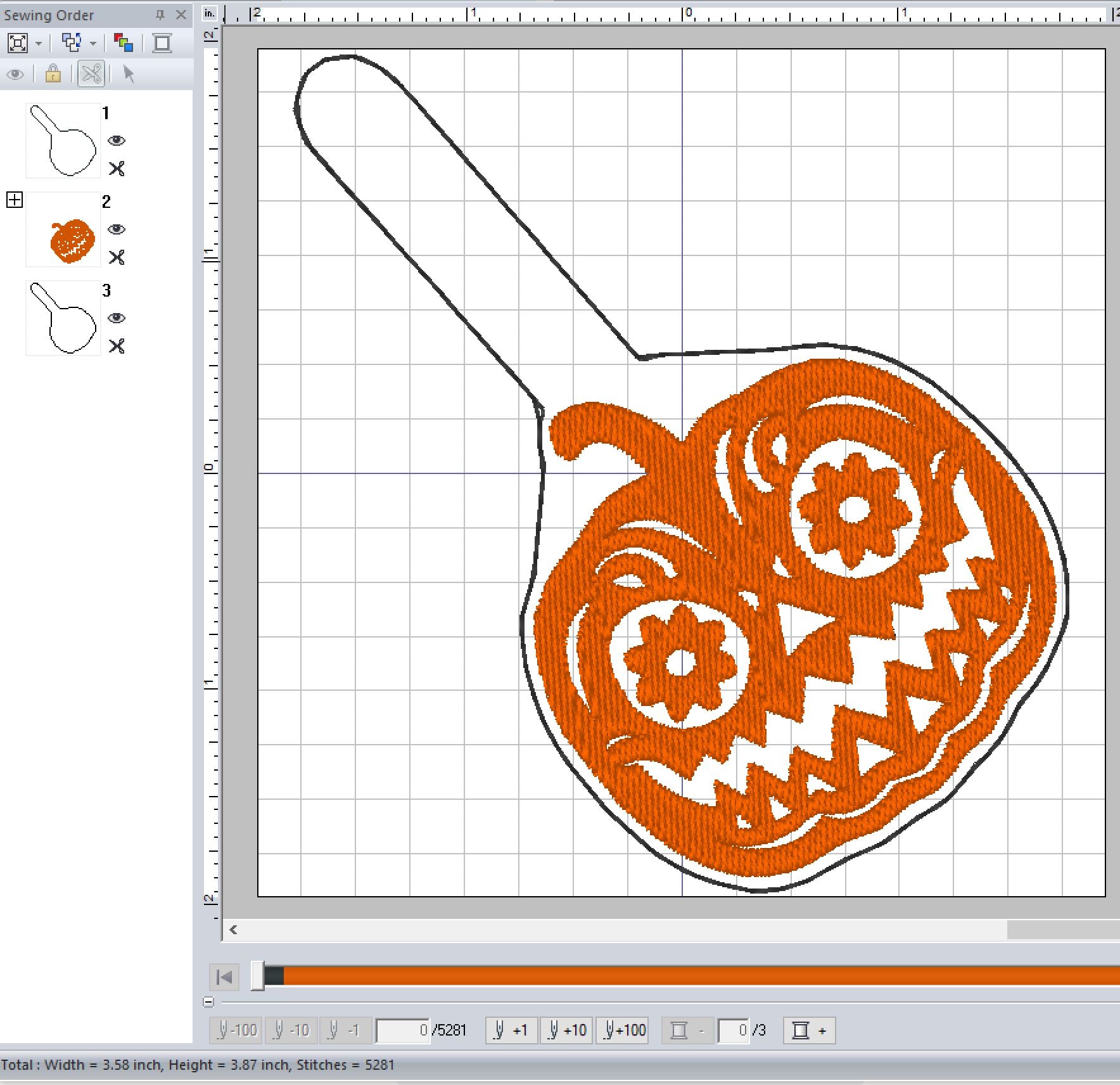
Task: Pin the Sewing Order panel
Action: click(x=160, y=15)
